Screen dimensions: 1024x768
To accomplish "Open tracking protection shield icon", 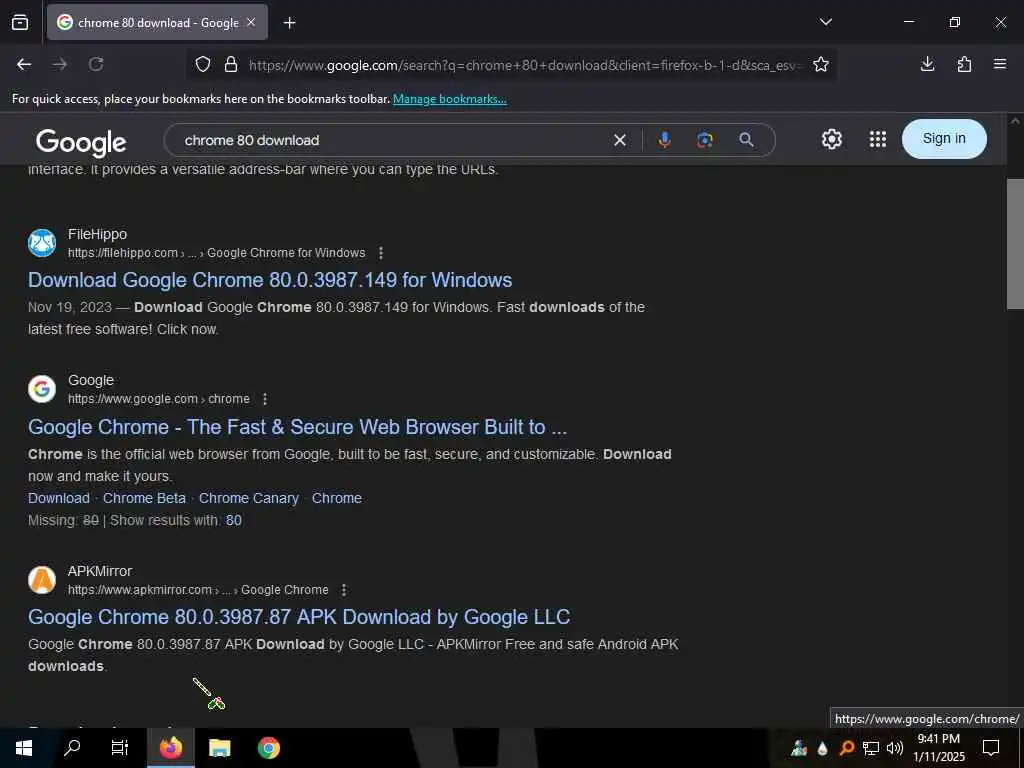I will coord(203,65).
